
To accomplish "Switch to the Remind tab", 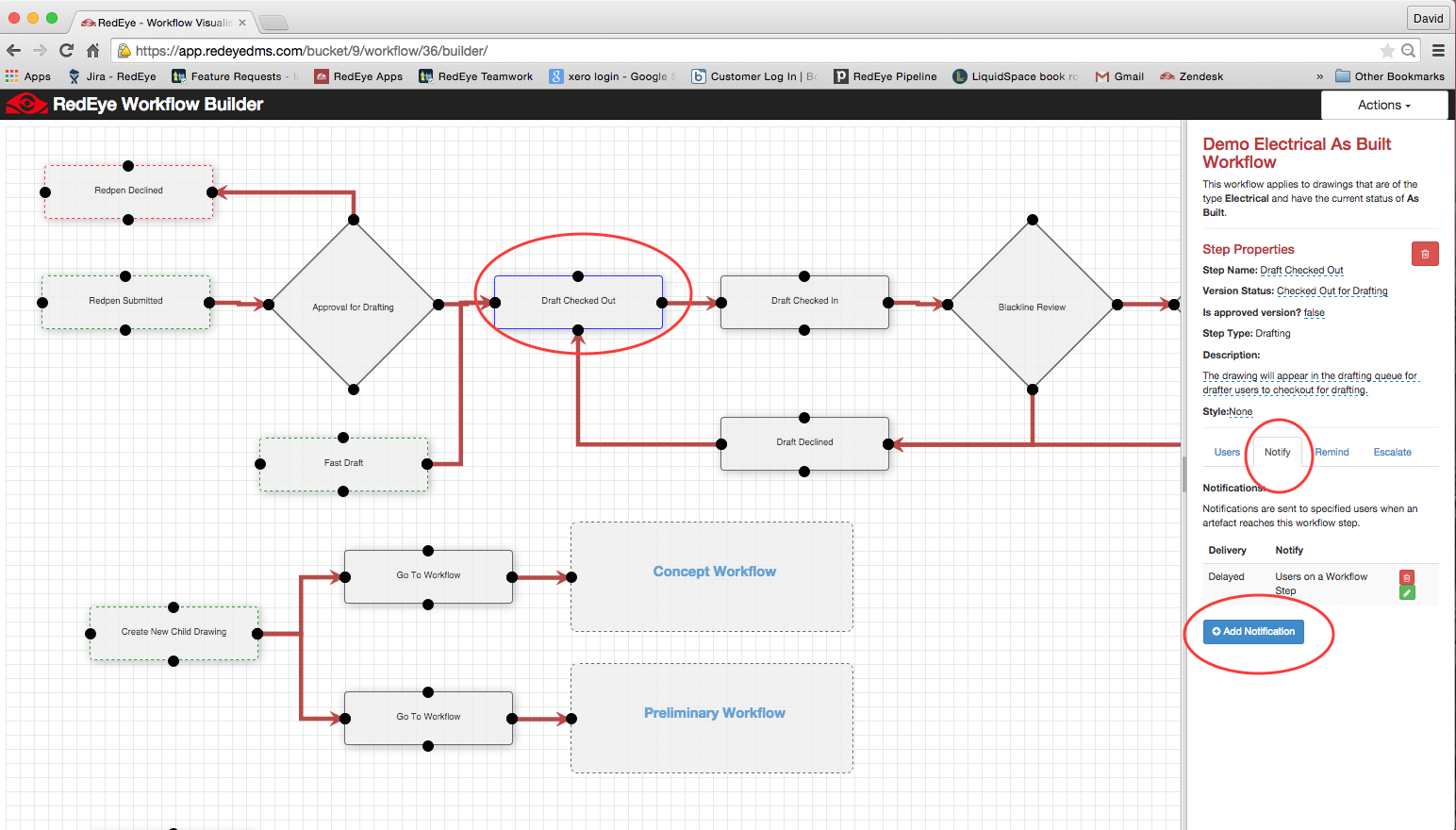I will click(x=1332, y=453).
